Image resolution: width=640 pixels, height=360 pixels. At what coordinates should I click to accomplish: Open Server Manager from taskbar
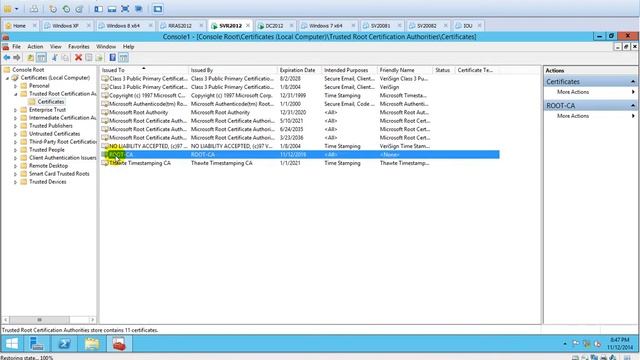tap(37, 344)
